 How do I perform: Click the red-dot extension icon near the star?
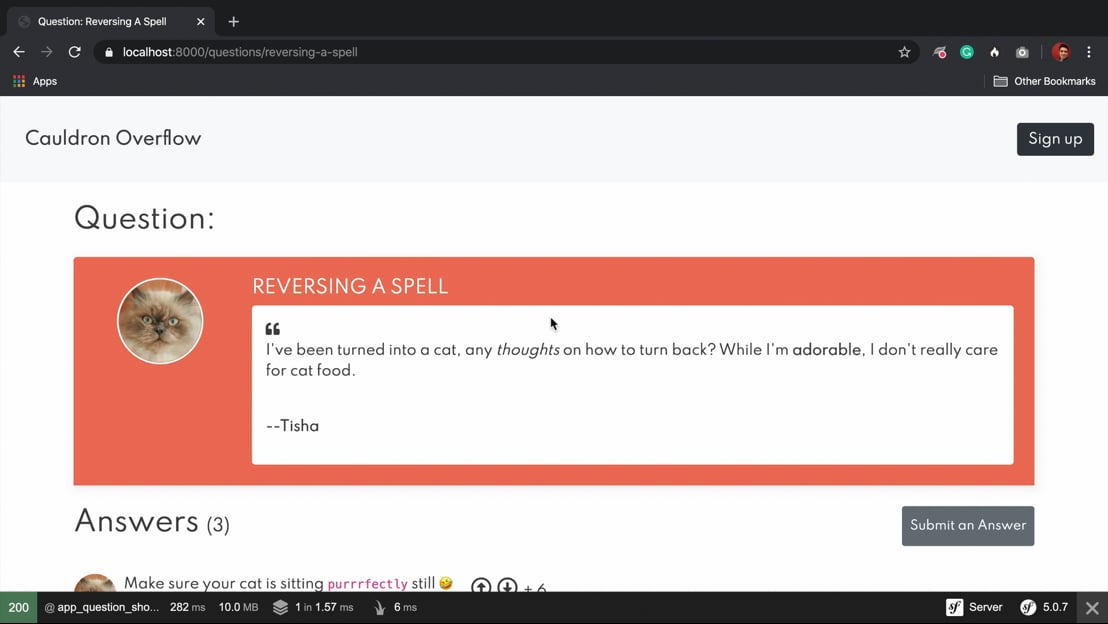click(x=939, y=52)
